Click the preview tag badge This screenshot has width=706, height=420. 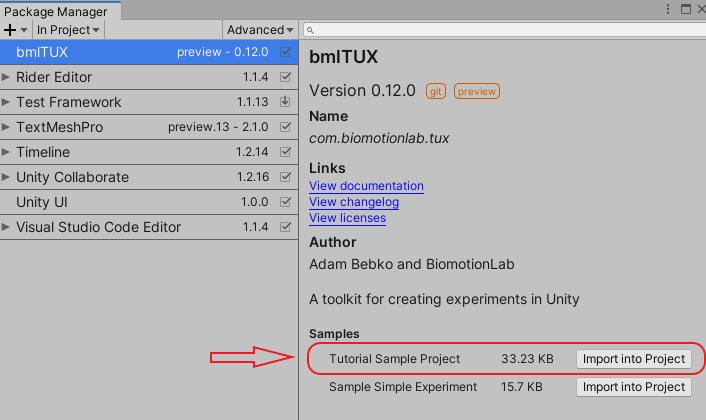477,91
